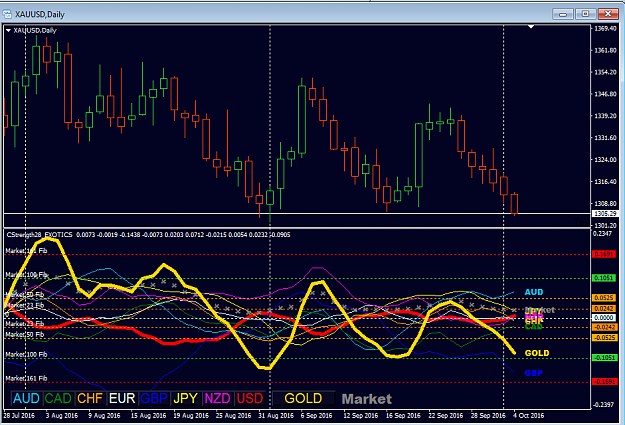Toggle the AUD button in the currency bar

(26, 398)
